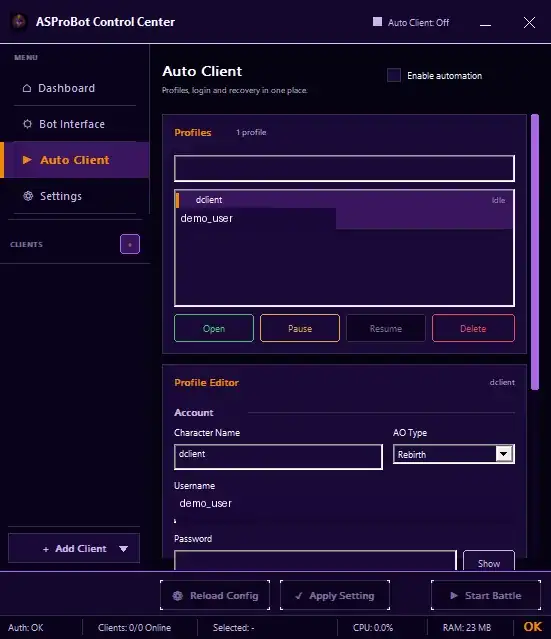551x639 pixels.
Task: Enable the automation checkbox
Action: [x=394, y=75]
